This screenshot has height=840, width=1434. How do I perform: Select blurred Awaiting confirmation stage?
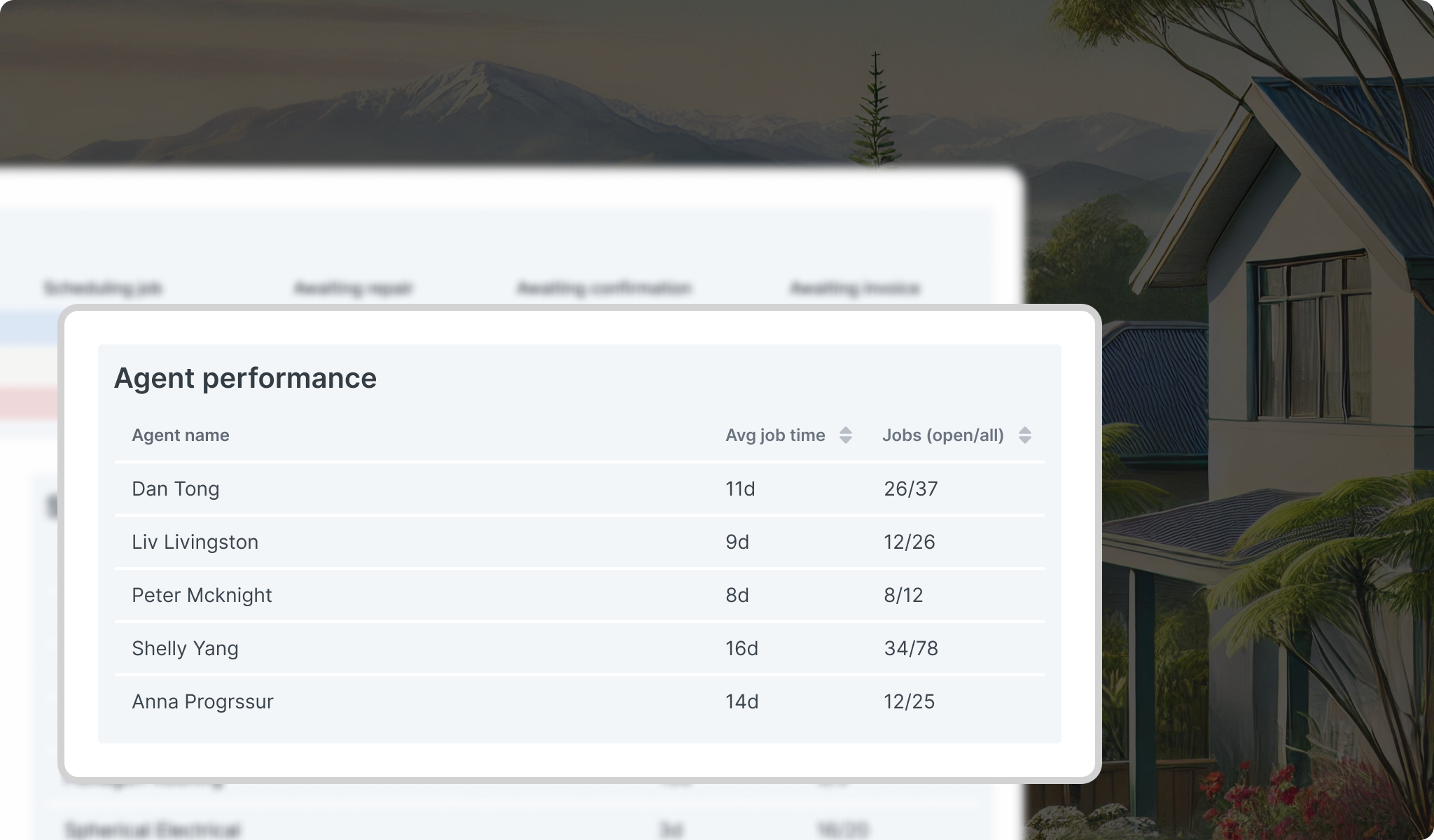click(x=604, y=288)
